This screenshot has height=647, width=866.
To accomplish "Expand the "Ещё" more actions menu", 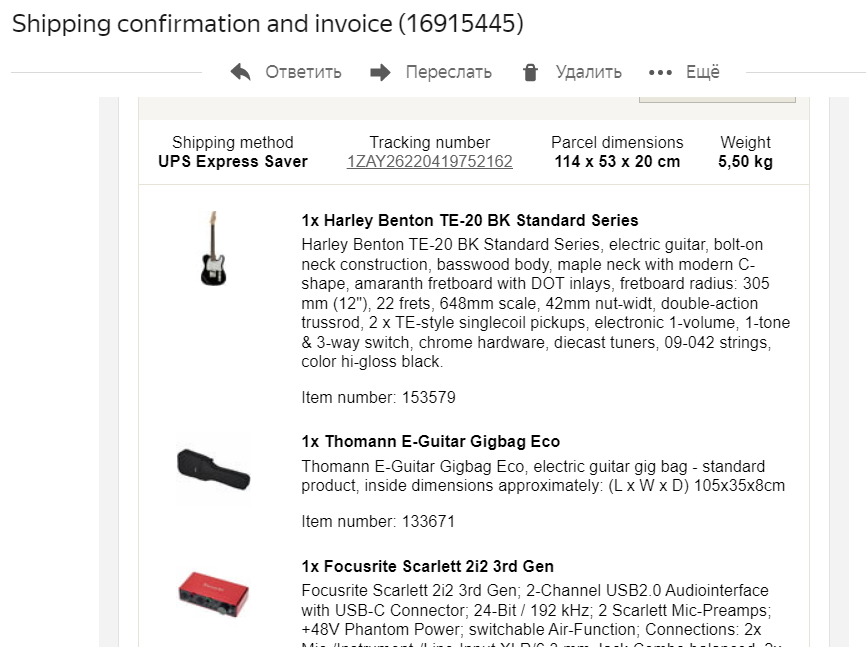I will coord(702,72).
